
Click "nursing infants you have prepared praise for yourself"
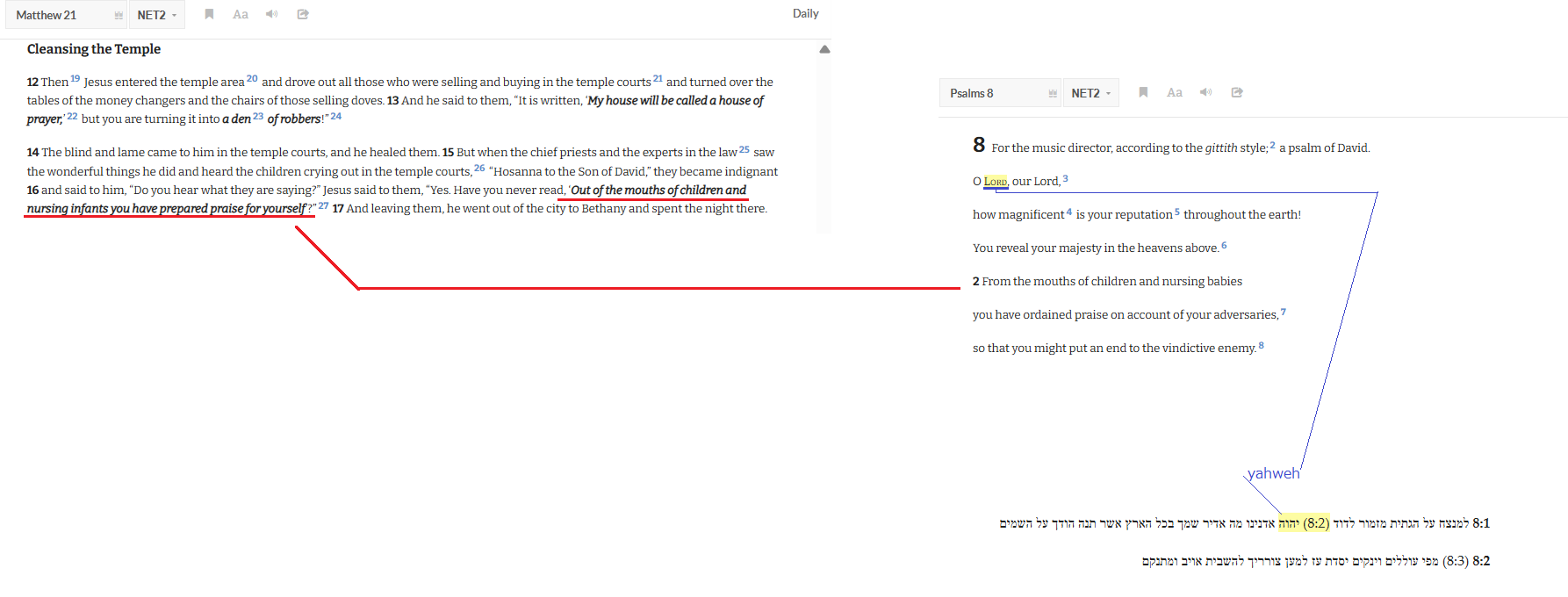coord(167,209)
